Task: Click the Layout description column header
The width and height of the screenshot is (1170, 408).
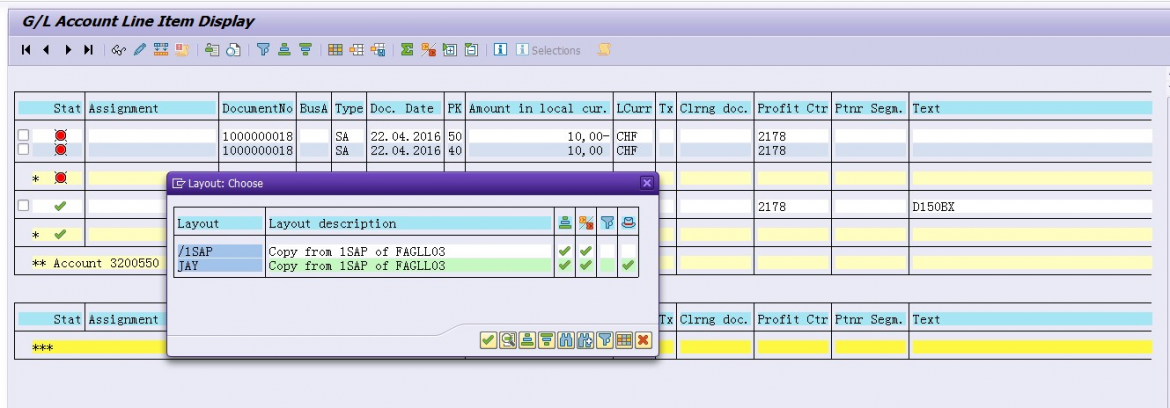Action: (x=409, y=223)
